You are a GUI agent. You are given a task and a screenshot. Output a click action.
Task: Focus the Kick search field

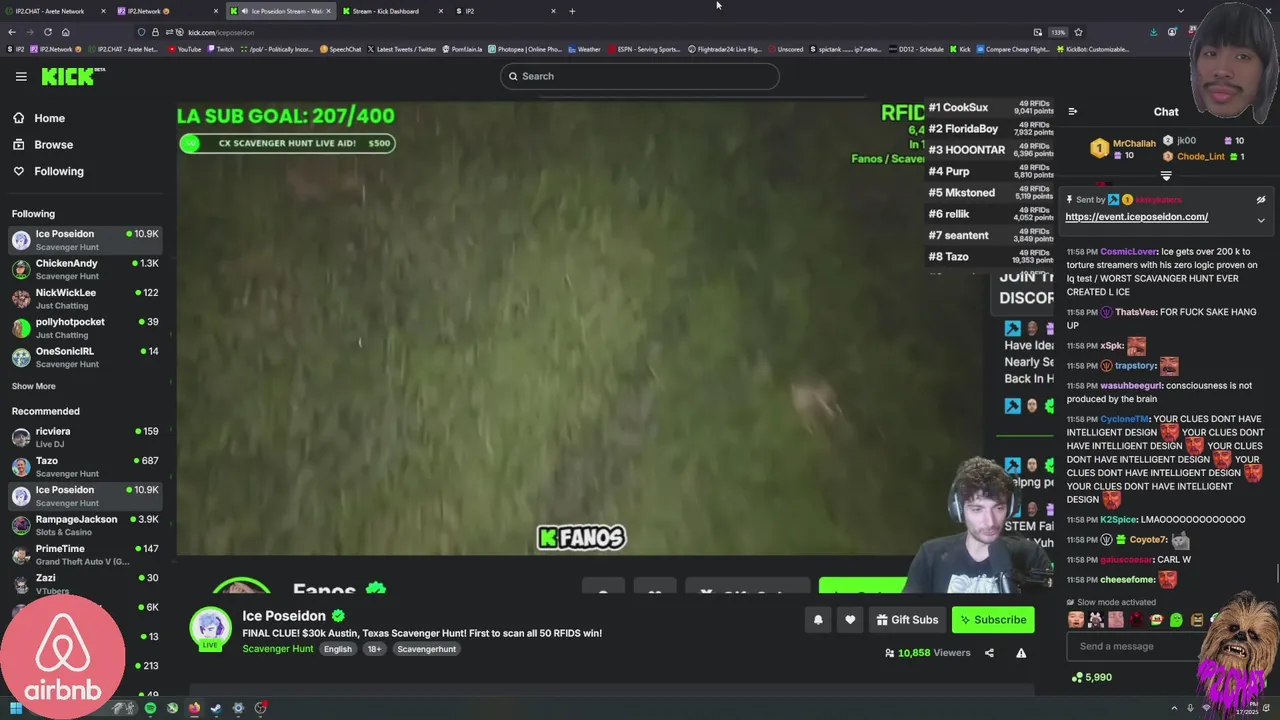click(639, 76)
